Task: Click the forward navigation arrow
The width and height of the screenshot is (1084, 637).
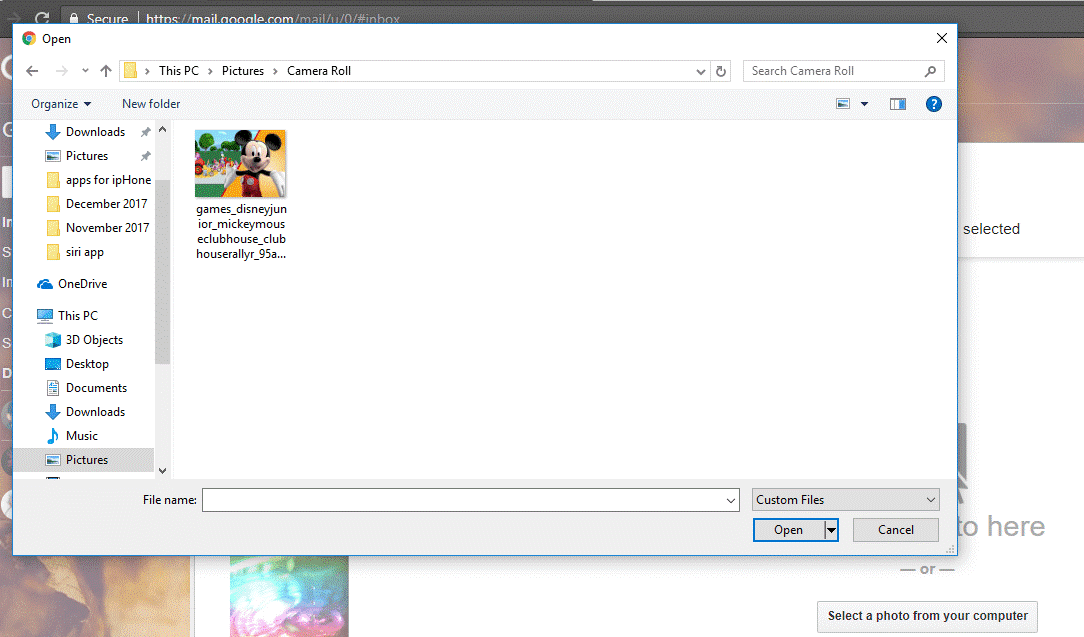Action: pos(62,71)
